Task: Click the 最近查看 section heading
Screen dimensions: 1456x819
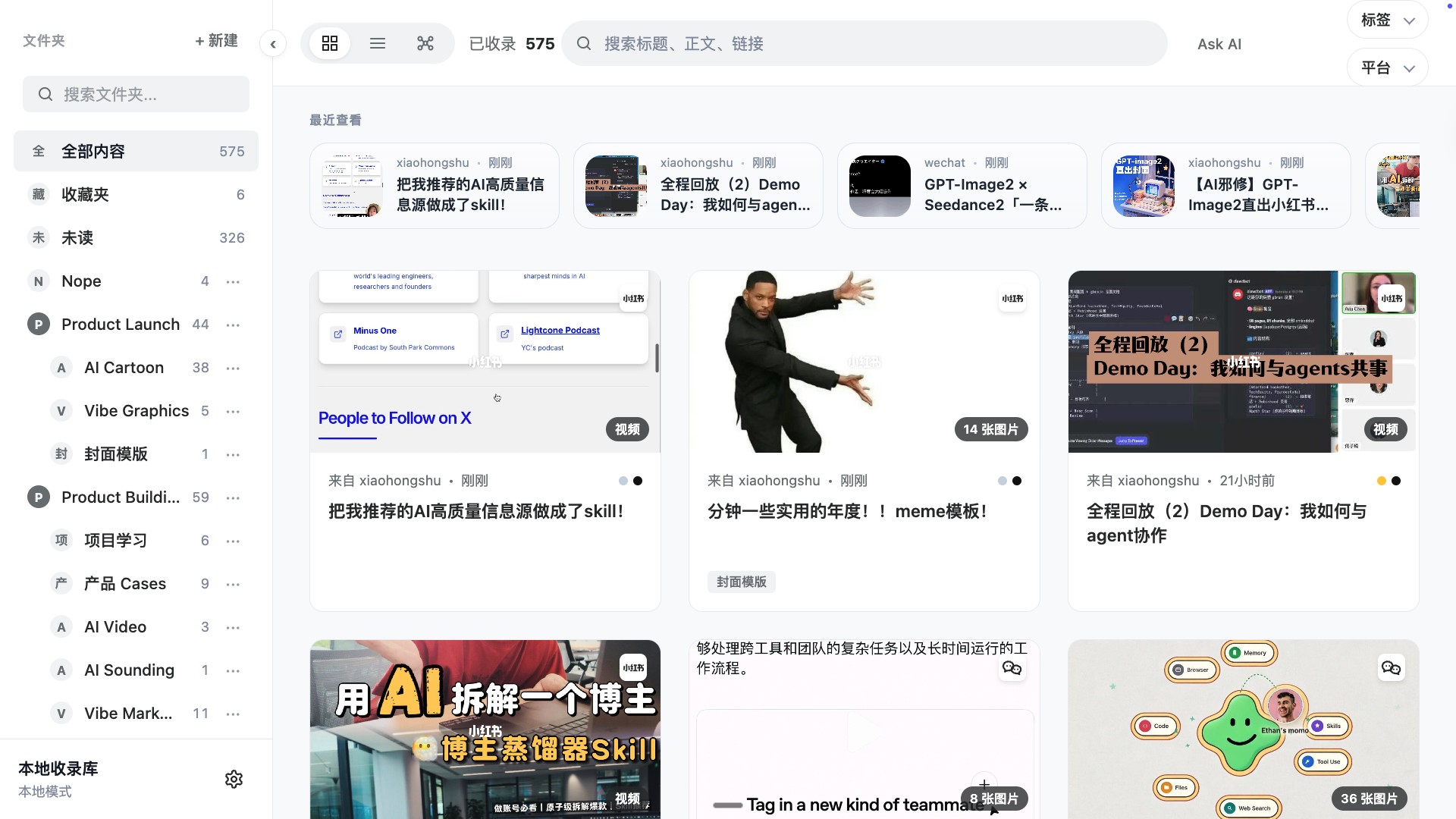Action: point(335,120)
